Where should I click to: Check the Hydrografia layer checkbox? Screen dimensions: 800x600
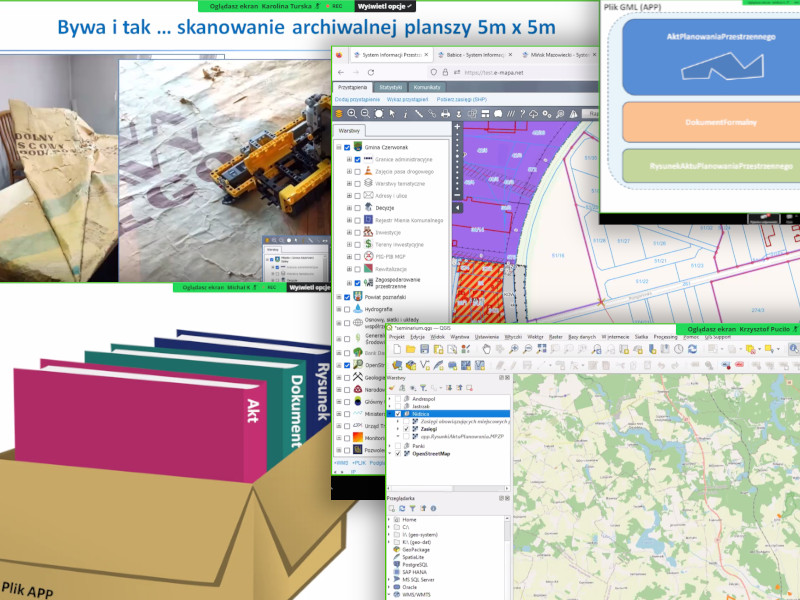click(347, 309)
